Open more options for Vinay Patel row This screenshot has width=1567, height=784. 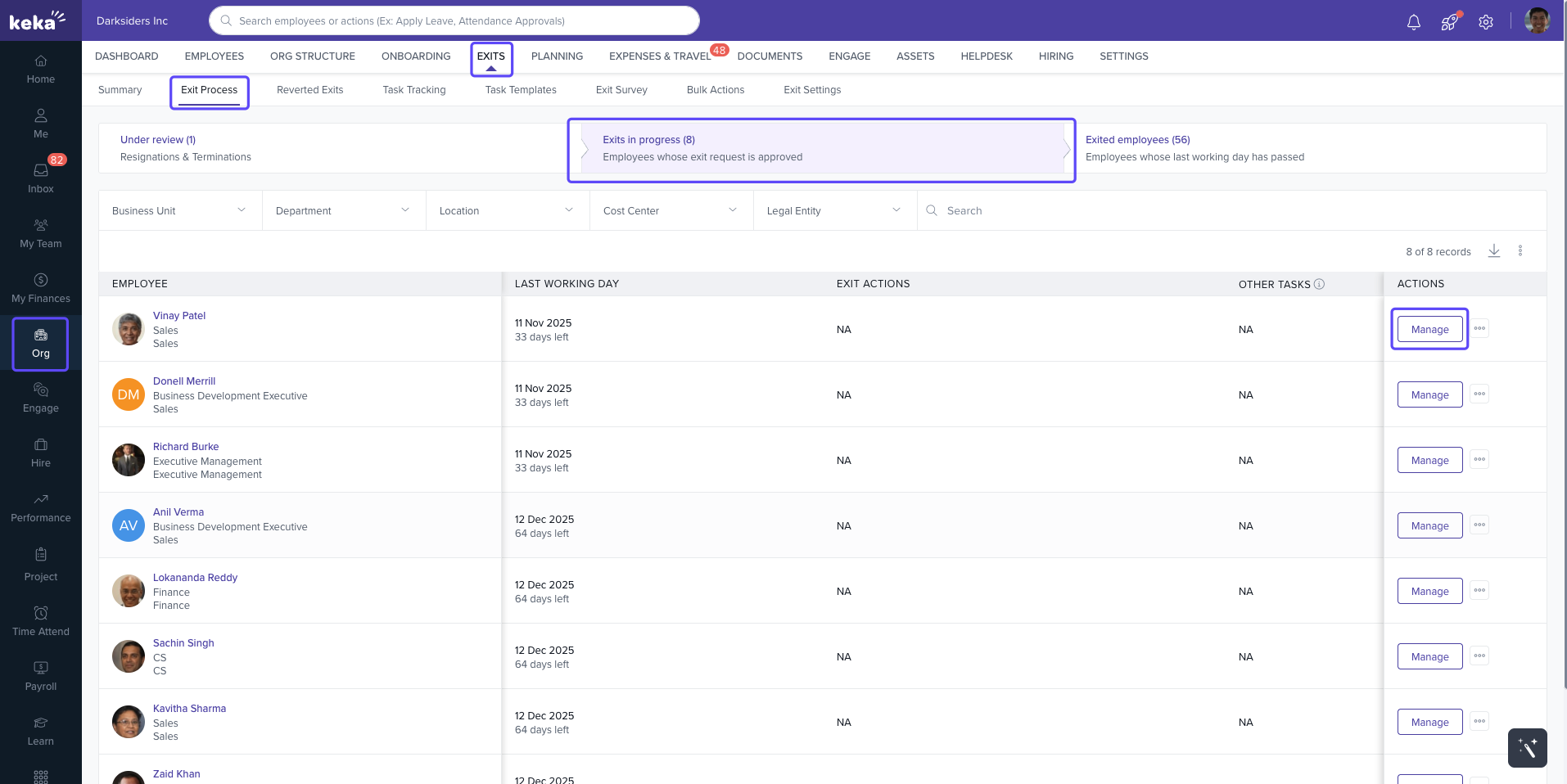1479,329
